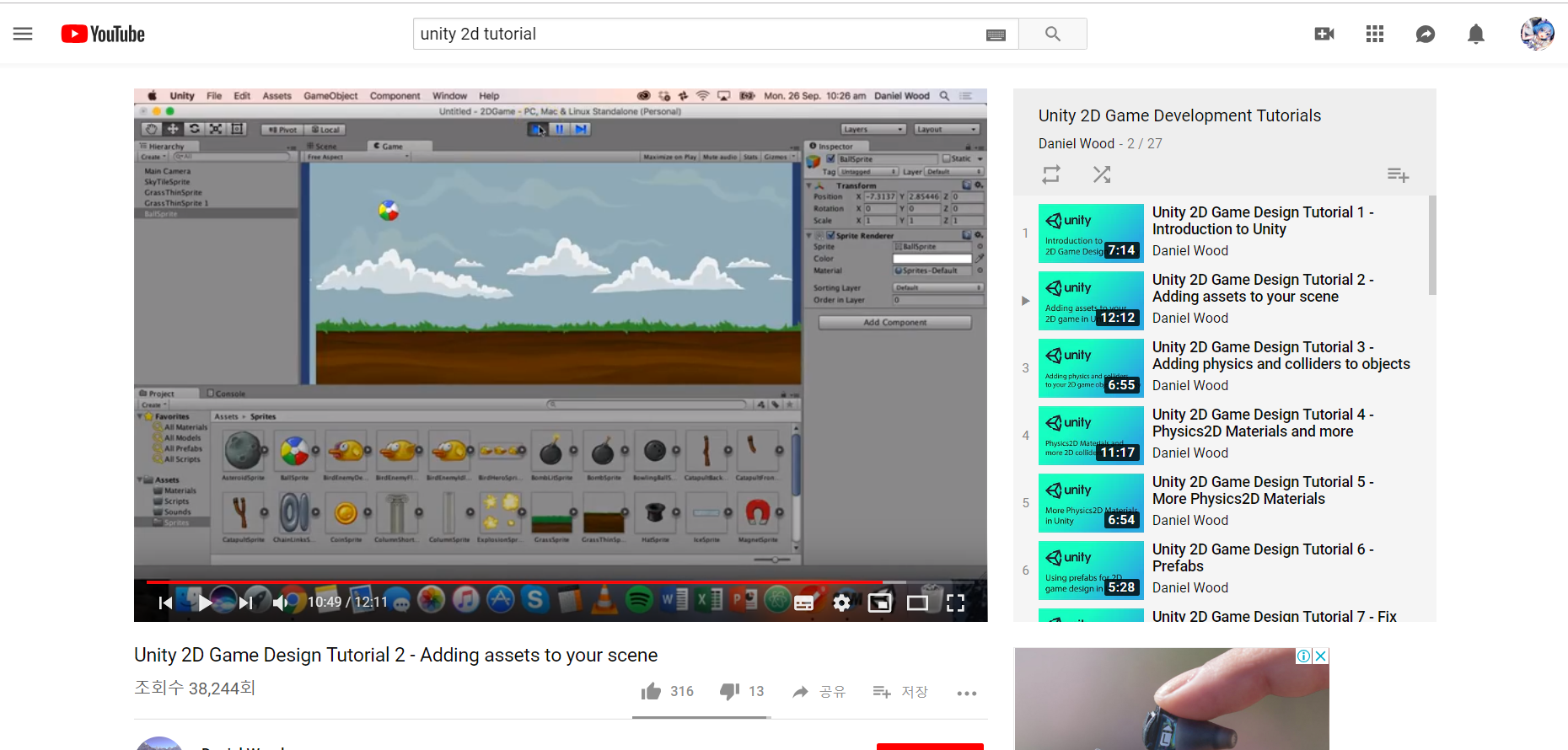Screen dimensions: 1568x750
Task: Enter full screen mode
Action: tap(955, 603)
